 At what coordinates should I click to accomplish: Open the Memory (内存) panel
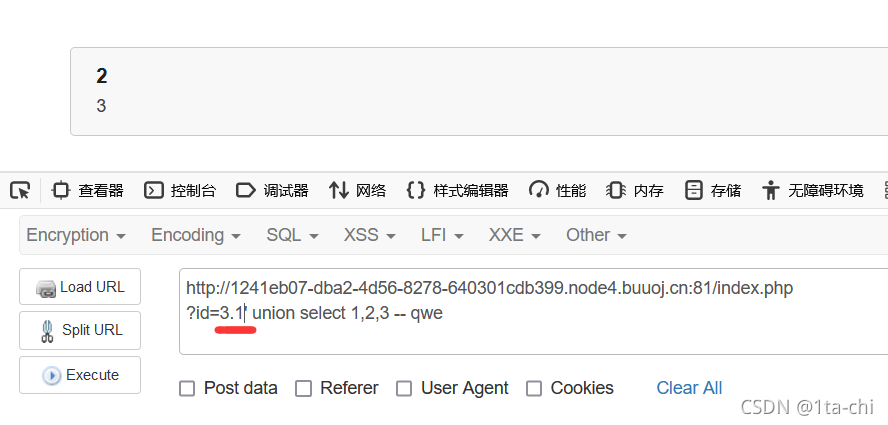tap(635, 190)
